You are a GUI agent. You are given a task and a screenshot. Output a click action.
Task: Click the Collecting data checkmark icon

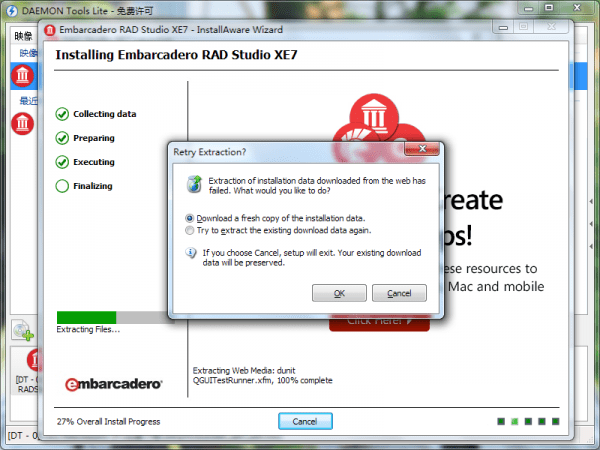point(62,114)
